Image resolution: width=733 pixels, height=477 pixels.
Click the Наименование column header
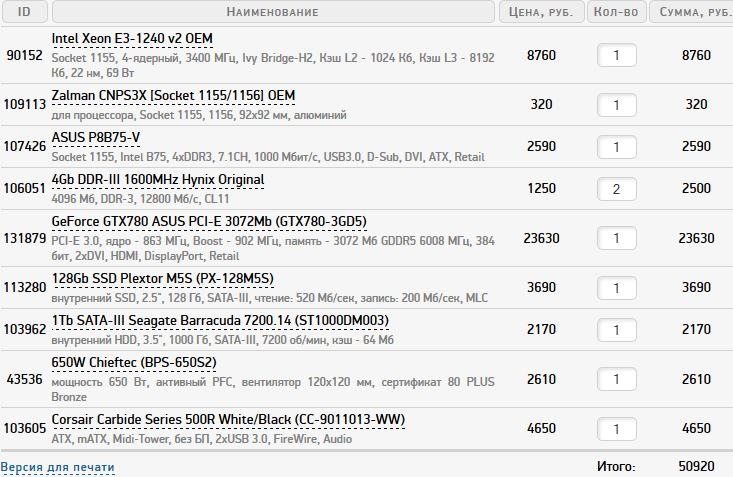pos(273,12)
